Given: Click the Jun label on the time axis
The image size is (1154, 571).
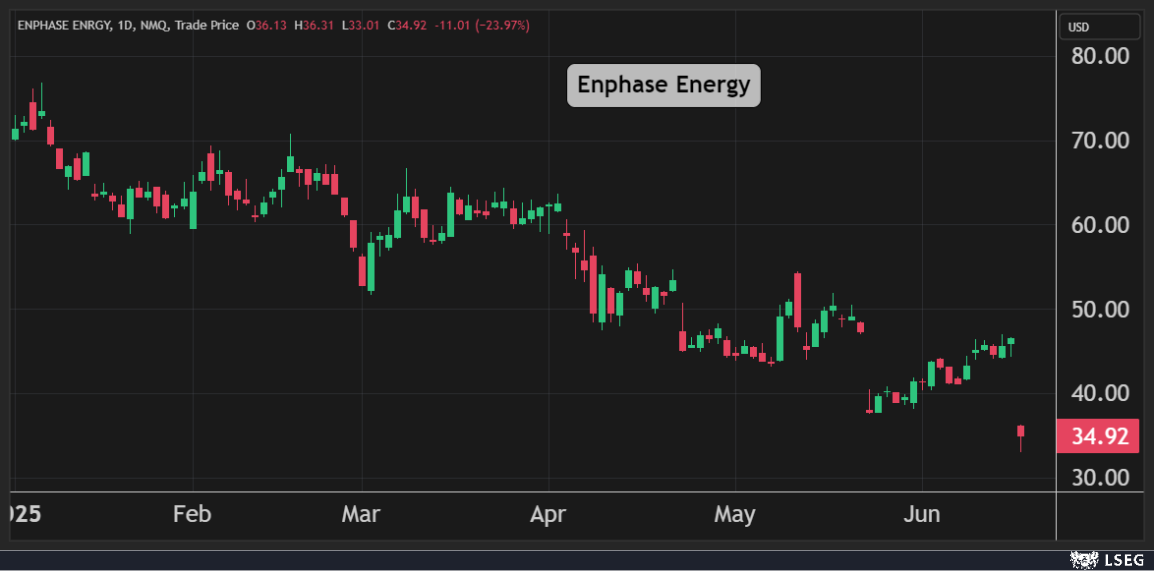Looking at the screenshot, I should (x=921, y=514).
